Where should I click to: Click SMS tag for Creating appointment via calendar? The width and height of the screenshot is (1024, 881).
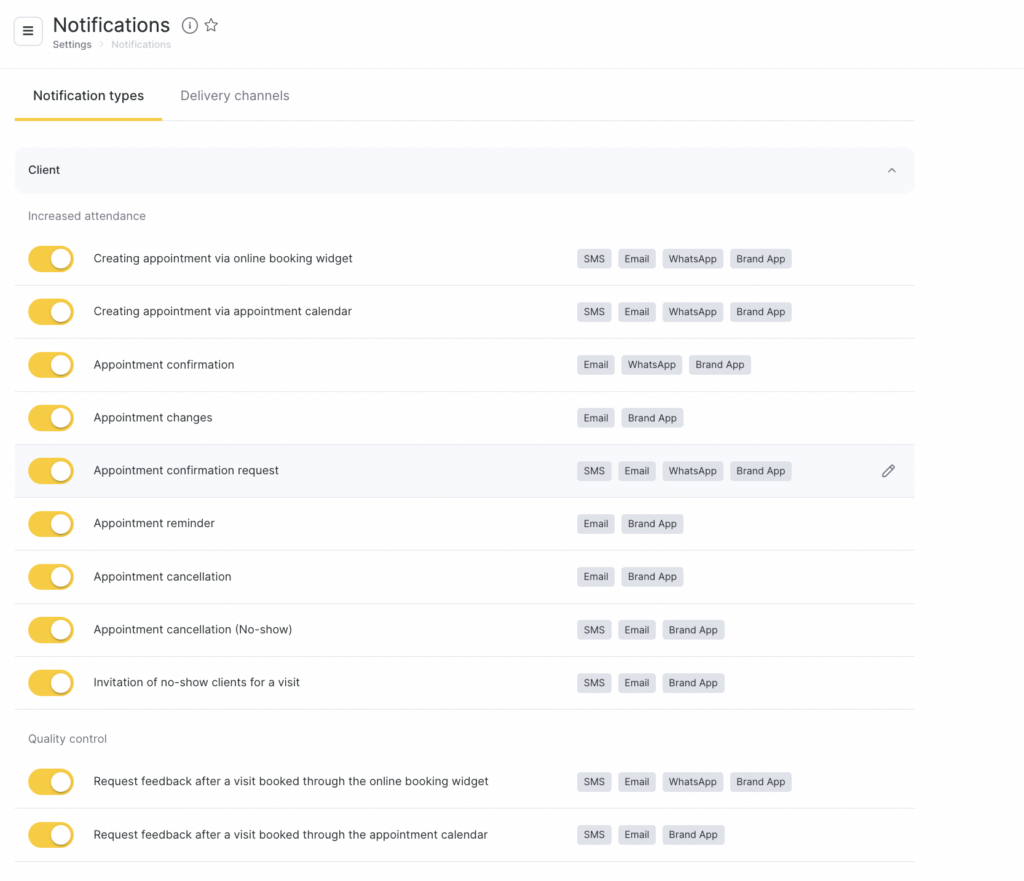[x=595, y=312]
